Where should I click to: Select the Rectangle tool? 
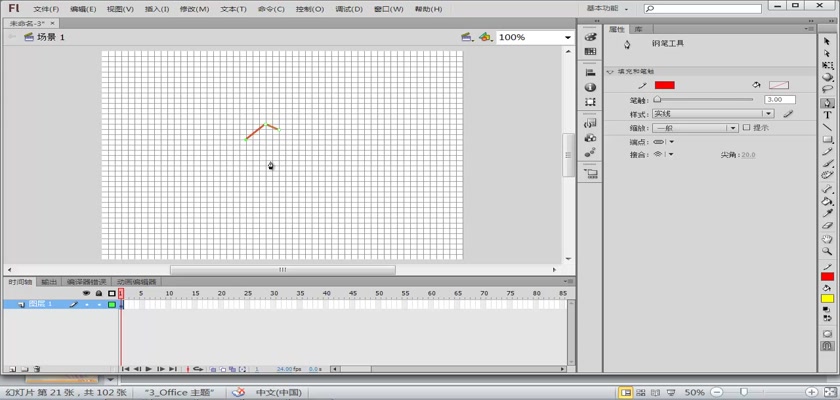(x=827, y=140)
